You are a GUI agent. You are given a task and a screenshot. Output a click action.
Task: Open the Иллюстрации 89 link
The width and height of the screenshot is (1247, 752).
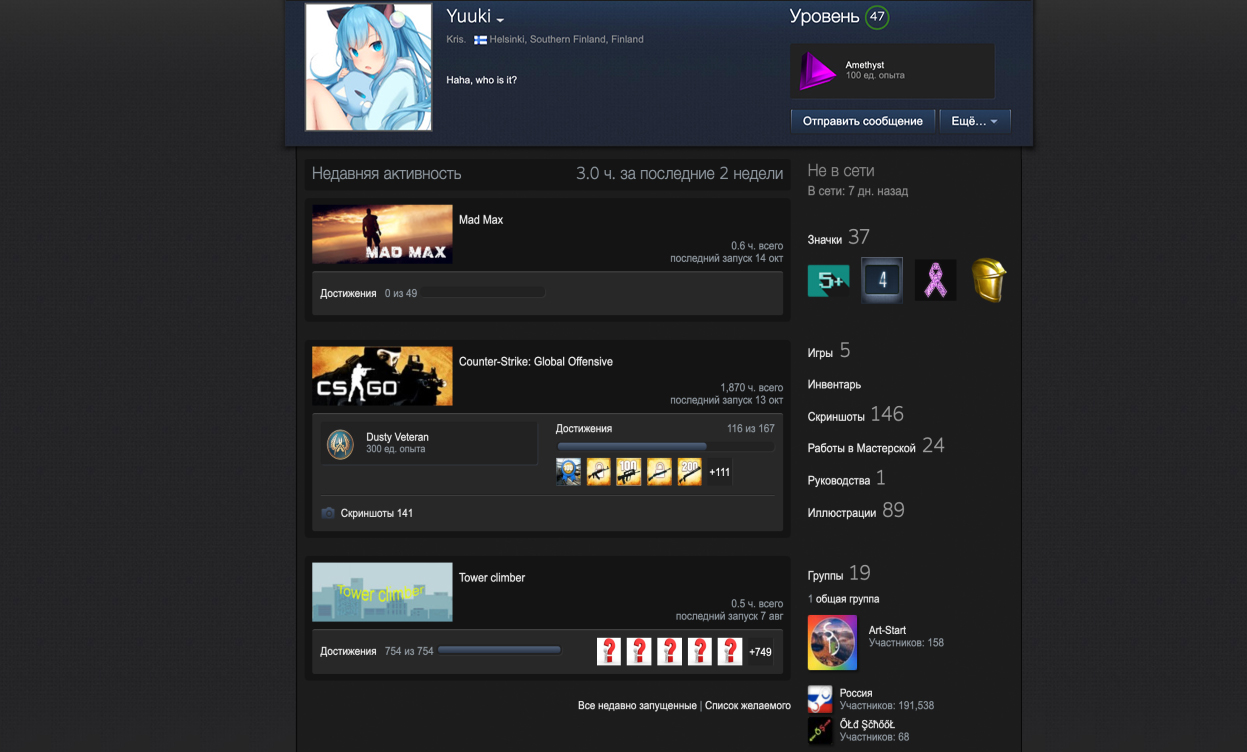point(856,511)
